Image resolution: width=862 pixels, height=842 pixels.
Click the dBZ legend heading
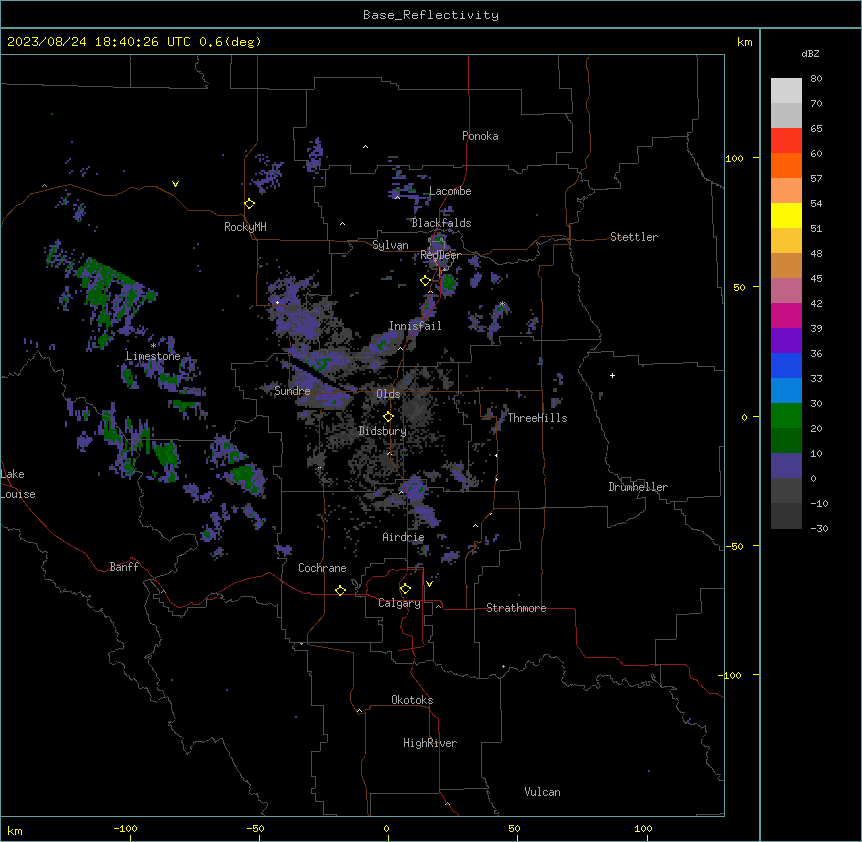pyautogui.click(x=810, y=53)
